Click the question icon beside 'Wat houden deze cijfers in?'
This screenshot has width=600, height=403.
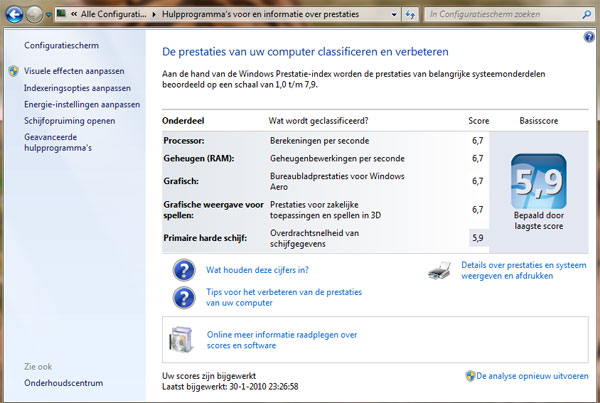(184, 270)
